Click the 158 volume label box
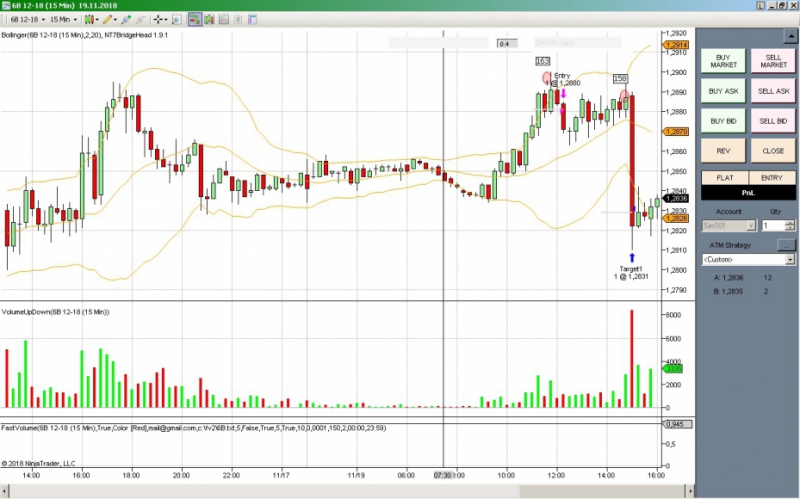800x499 pixels. tap(620, 79)
